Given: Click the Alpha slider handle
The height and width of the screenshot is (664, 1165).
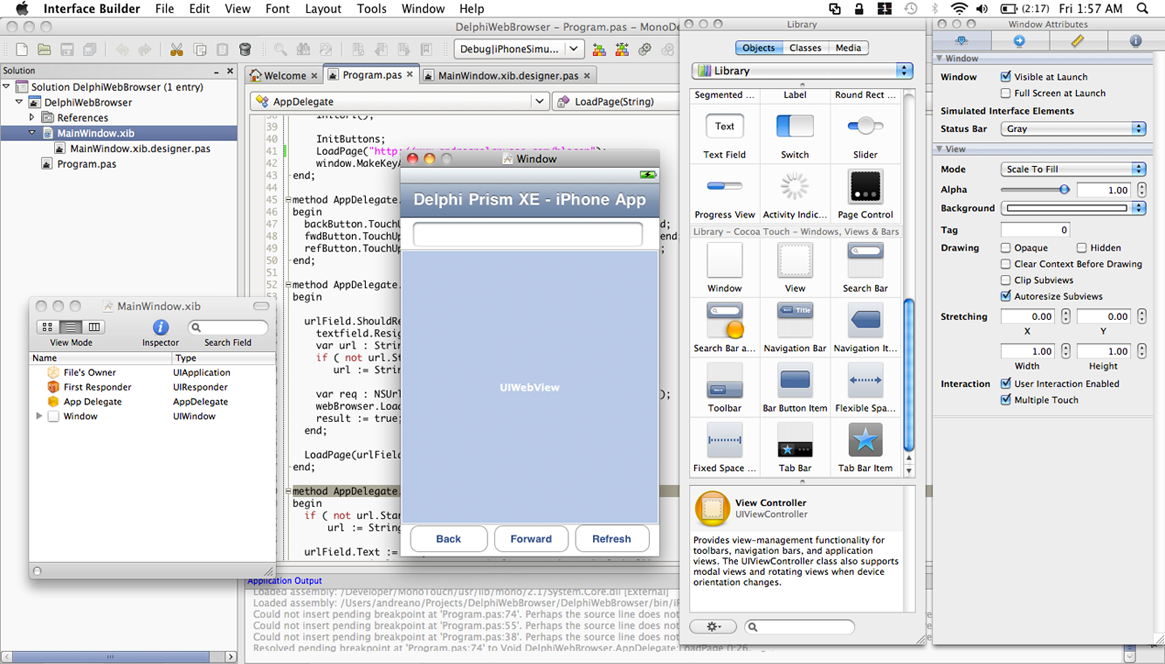Looking at the screenshot, I should [1064, 189].
